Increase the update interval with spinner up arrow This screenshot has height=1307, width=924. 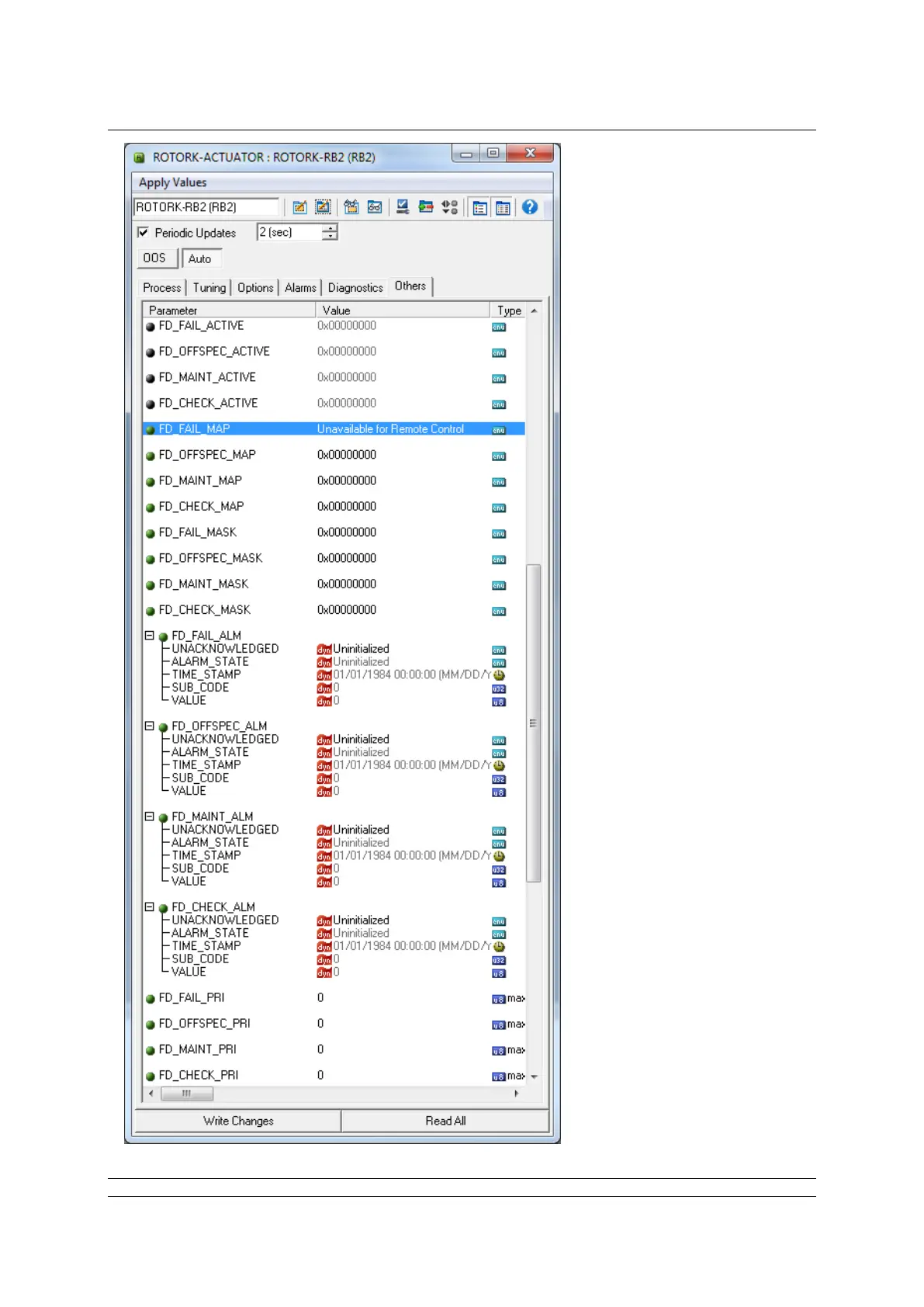pyautogui.click(x=330, y=228)
